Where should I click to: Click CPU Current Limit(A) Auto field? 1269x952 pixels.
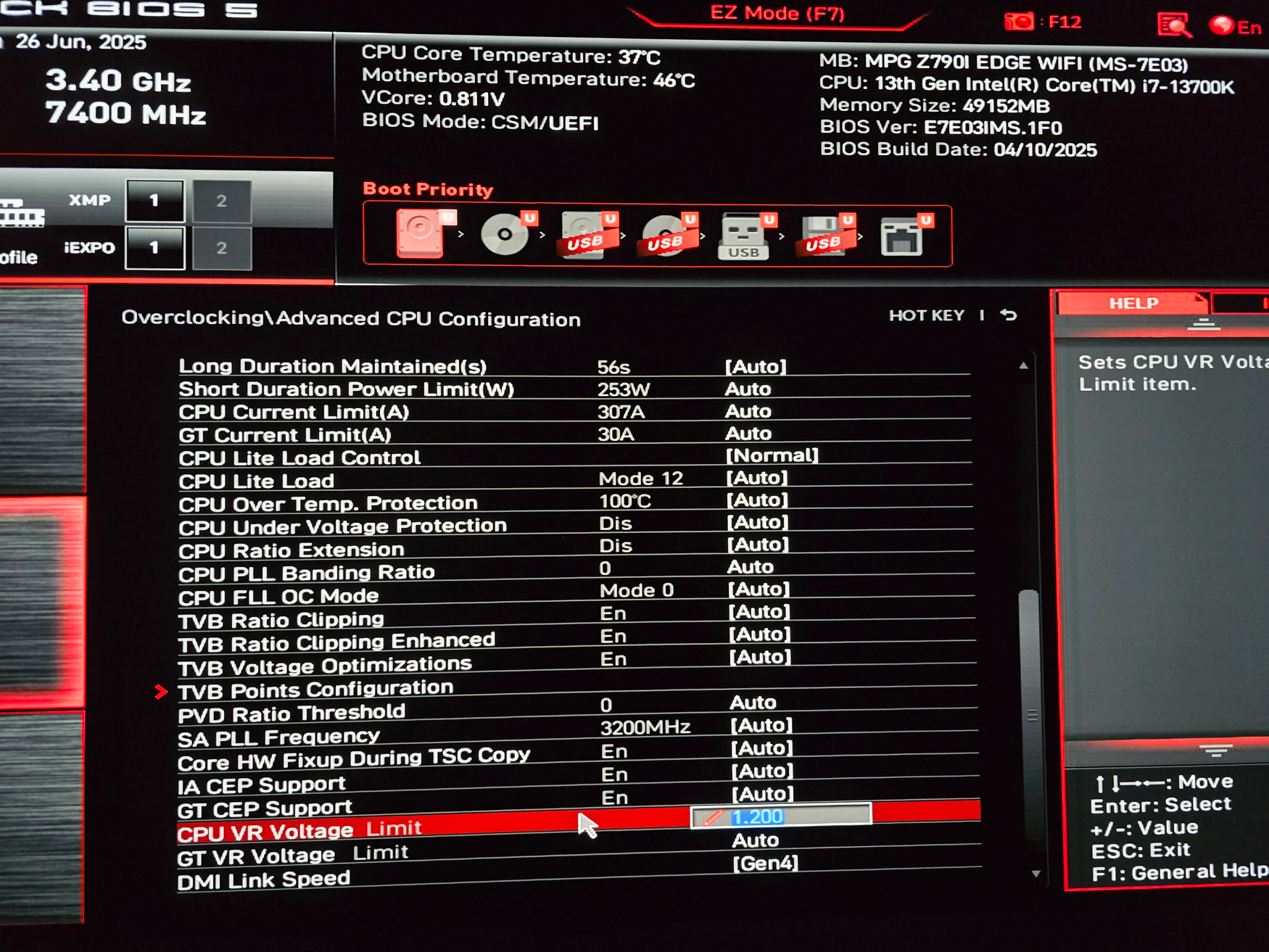click(748, 412)
